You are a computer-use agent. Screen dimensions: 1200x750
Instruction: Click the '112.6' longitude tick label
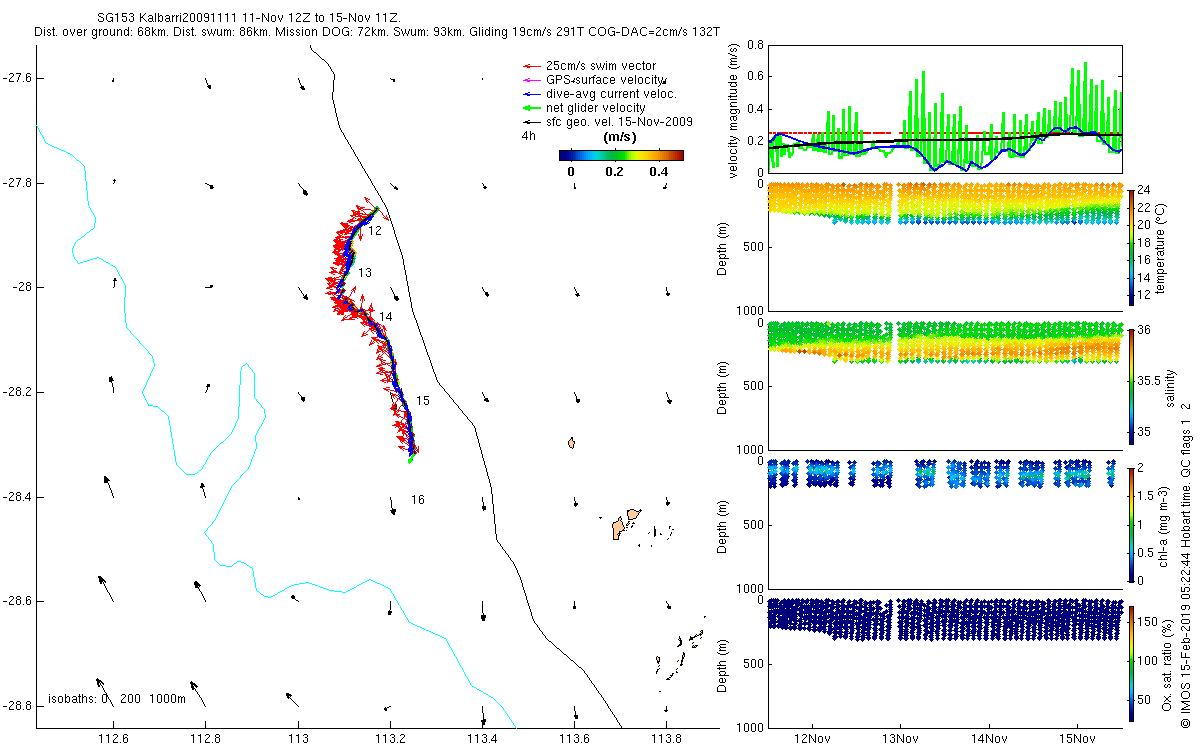click(113, 739)
